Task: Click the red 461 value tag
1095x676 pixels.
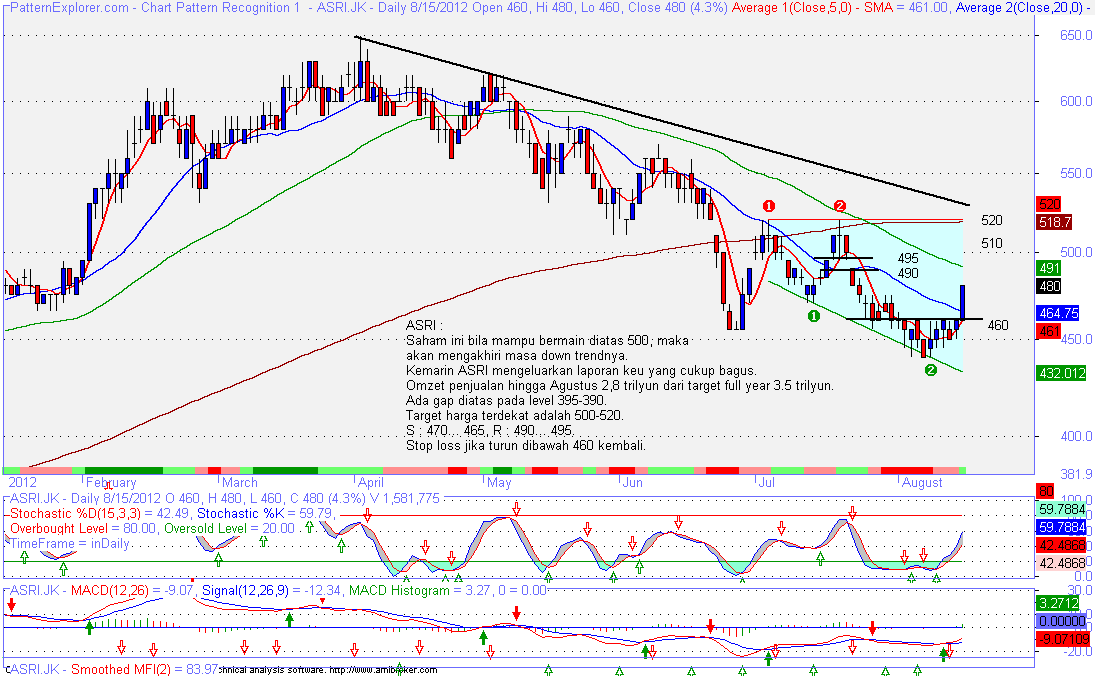Action: tap(1050, 331)
